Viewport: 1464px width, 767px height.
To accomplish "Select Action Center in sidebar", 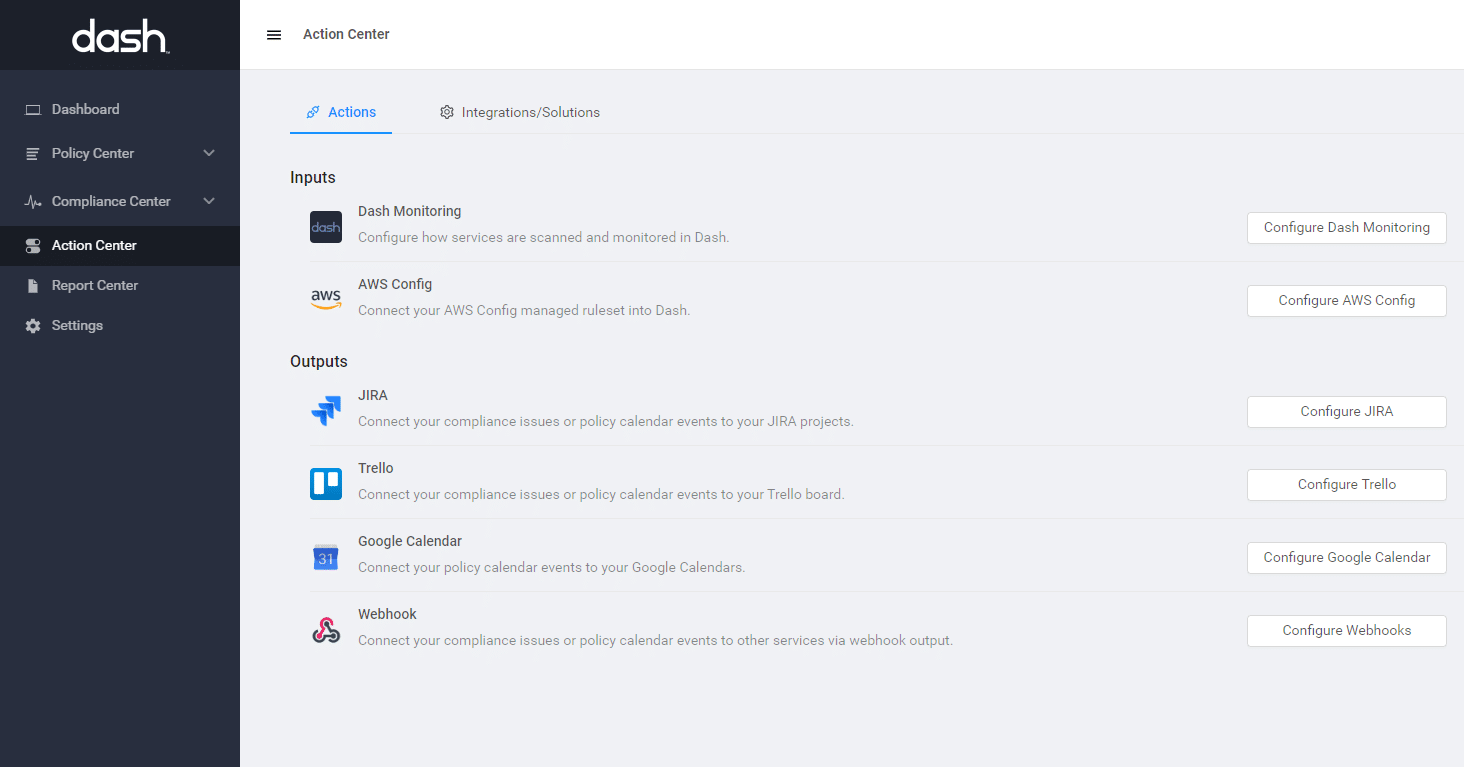I will (x=120, y=246).
